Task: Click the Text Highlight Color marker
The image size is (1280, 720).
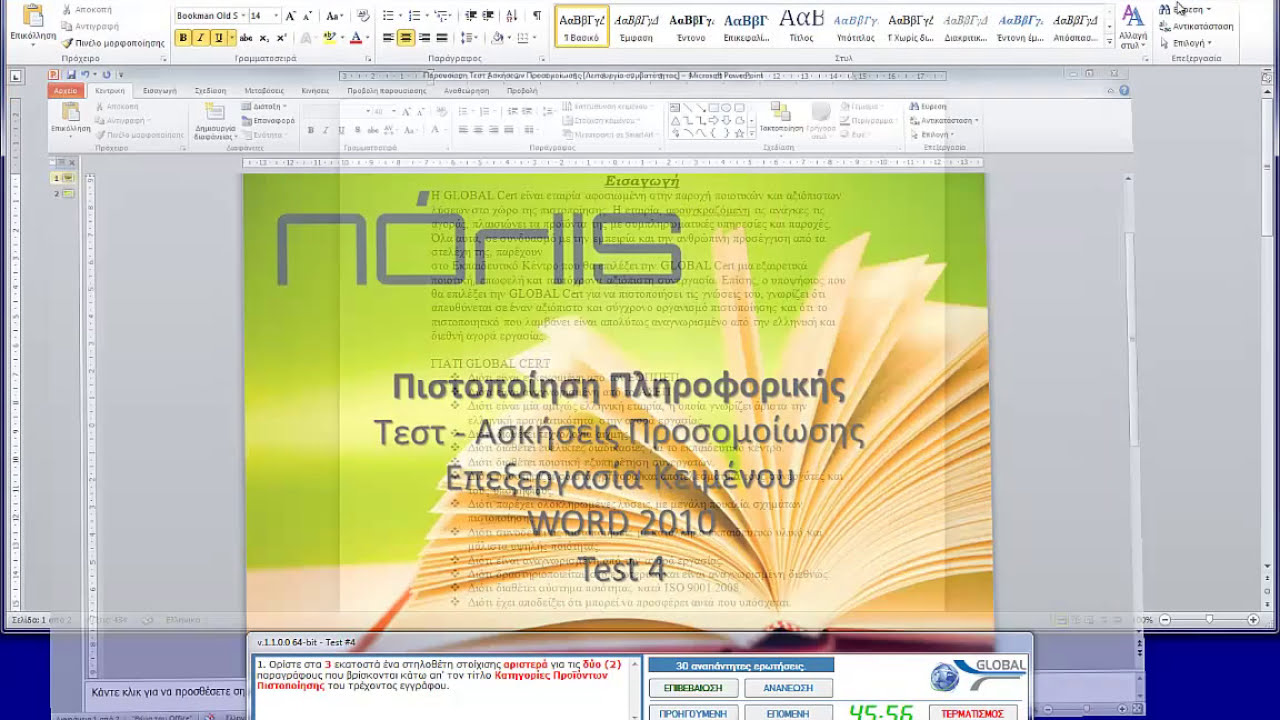Action: click(x=329, y=38)
